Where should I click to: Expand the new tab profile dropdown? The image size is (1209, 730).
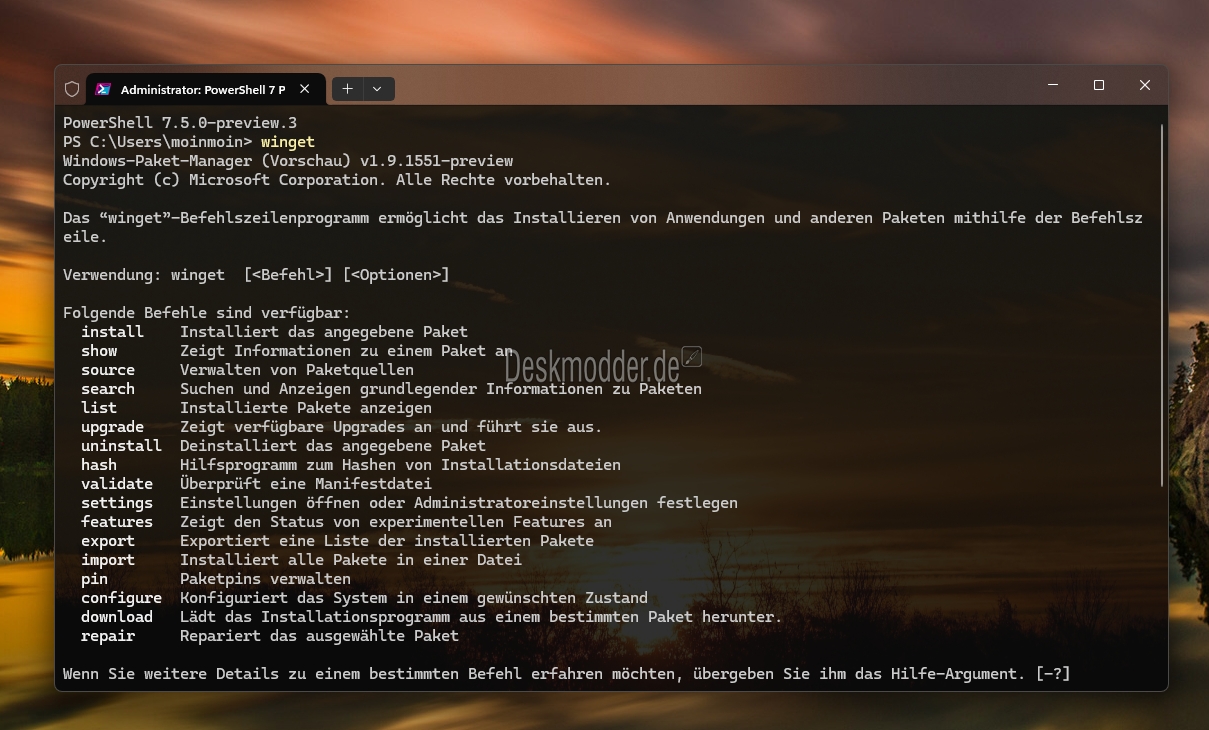[x=377, y=89]
